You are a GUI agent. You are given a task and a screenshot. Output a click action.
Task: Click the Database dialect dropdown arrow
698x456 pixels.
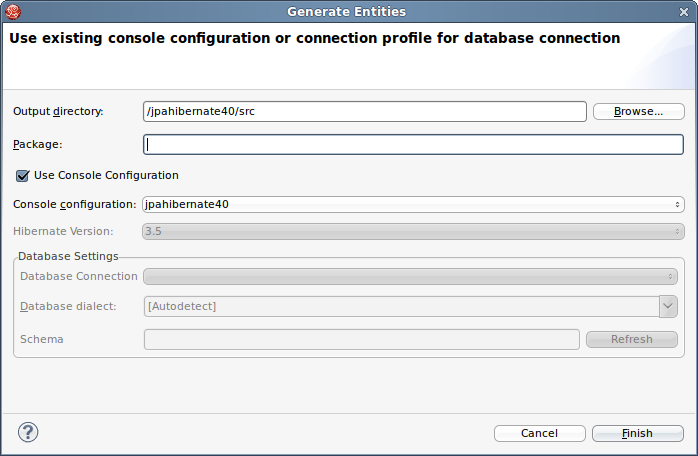coord(669,306)
